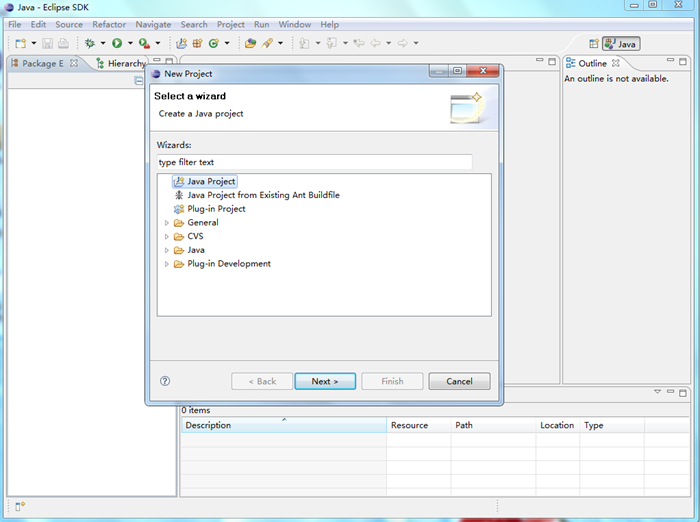Click the Run External Tools icon
Image resolution: width=700 pixels, height=522 pixels.
click(x=144, y=43)
